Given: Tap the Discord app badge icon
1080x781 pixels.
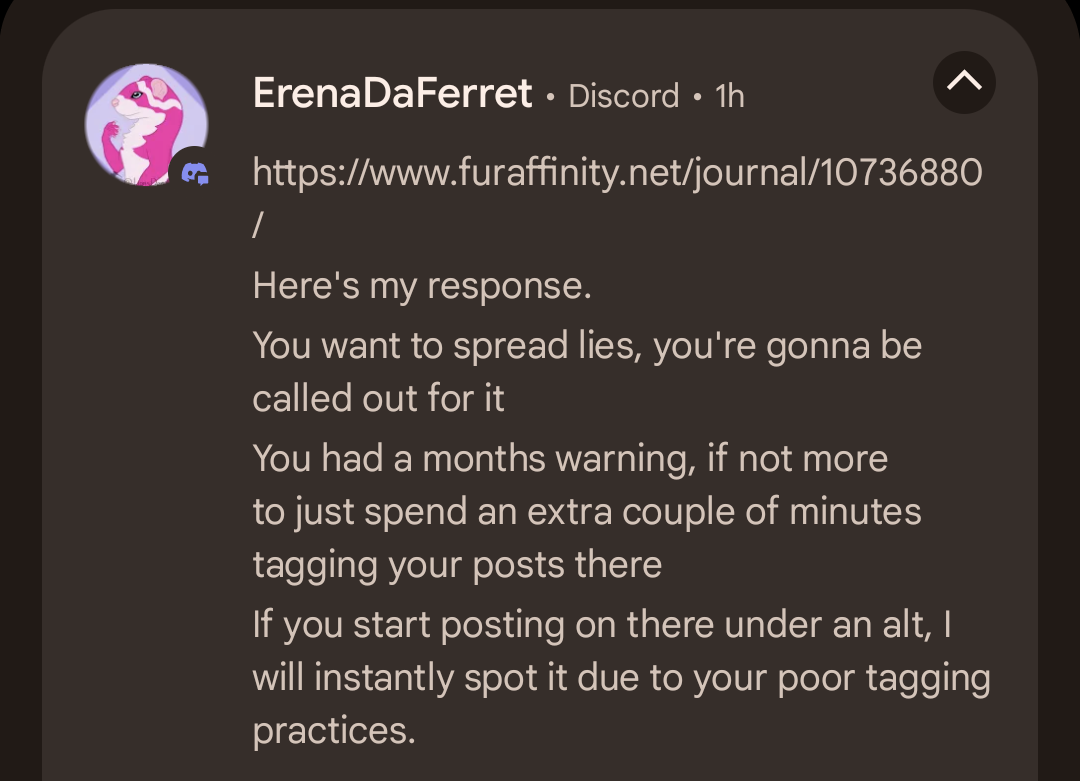Looking at the screenshot, I should click(x=195, y=174).
